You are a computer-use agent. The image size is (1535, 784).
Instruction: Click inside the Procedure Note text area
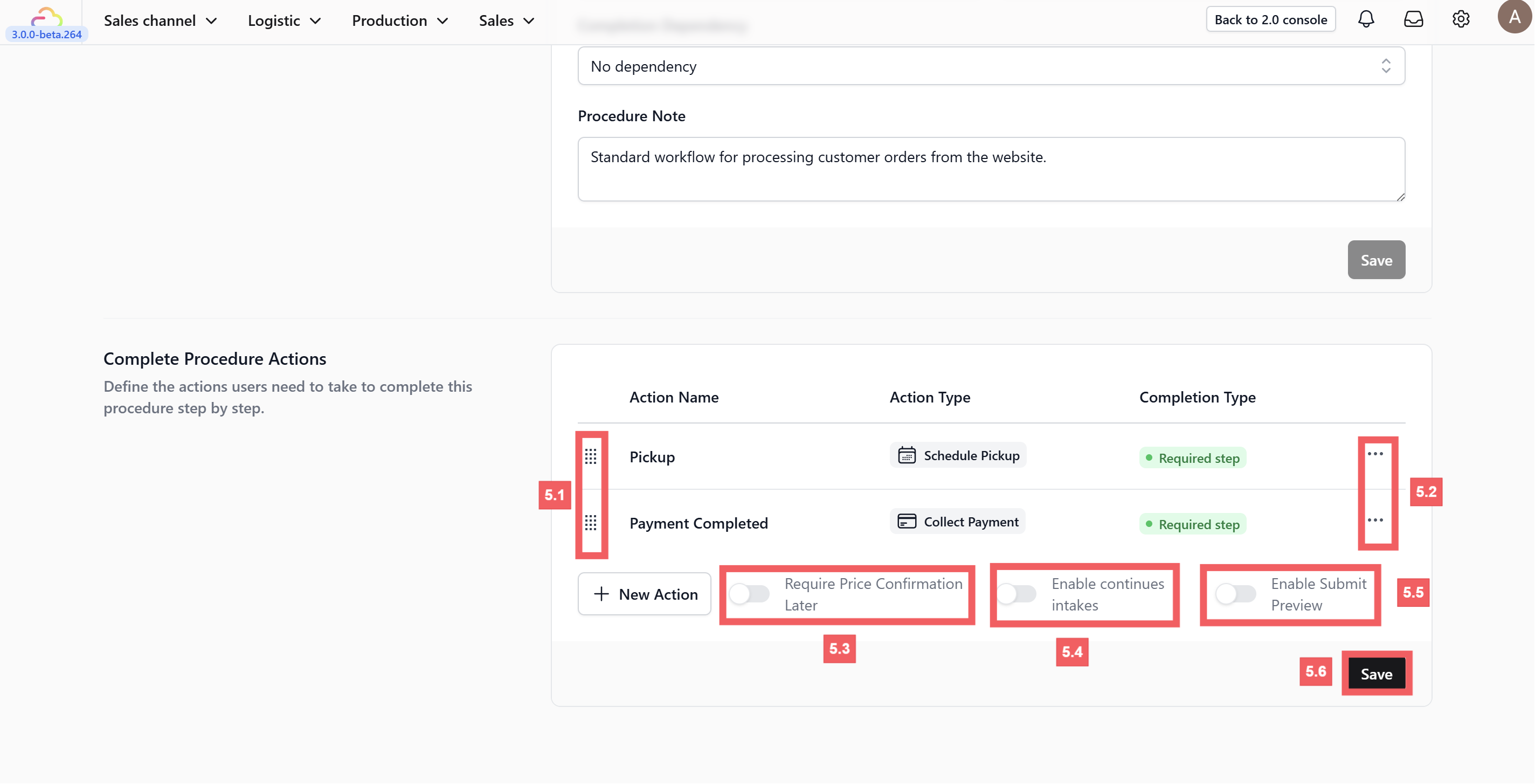pyautogui.click(x=991, y=170)
